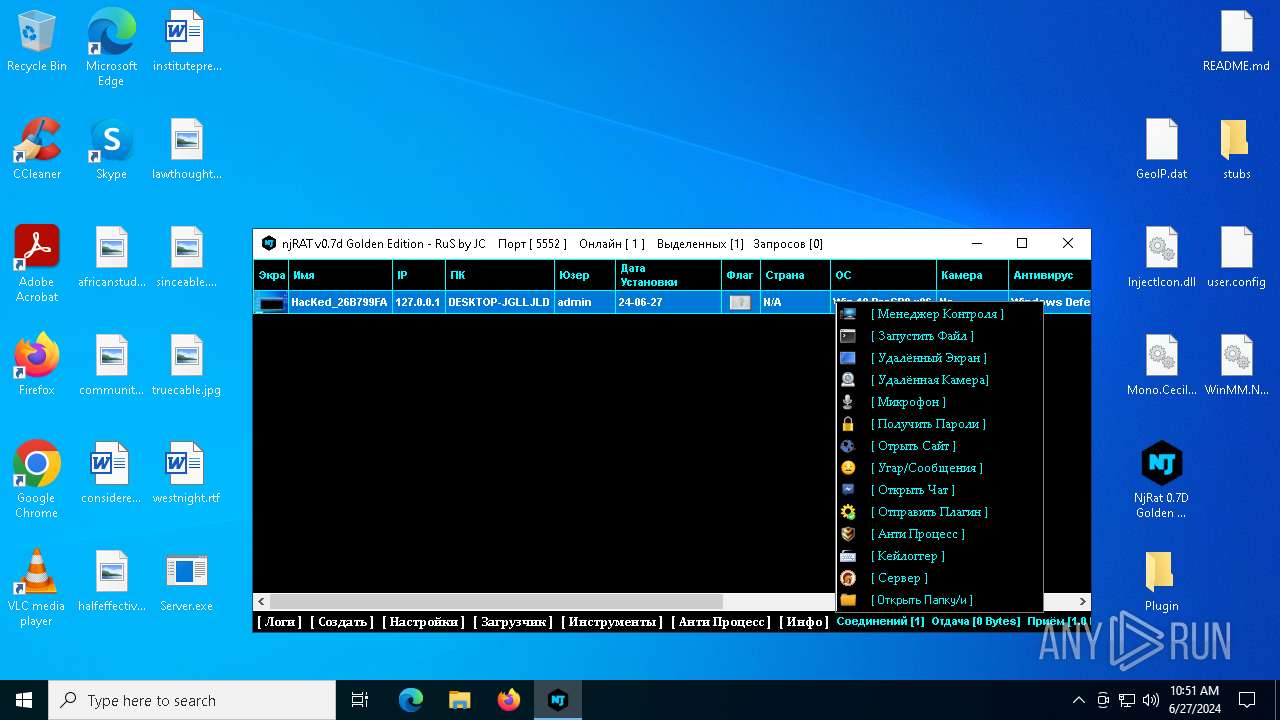Click the Страна column header
Screen dimensions: 1280x720
pos(795,275)
